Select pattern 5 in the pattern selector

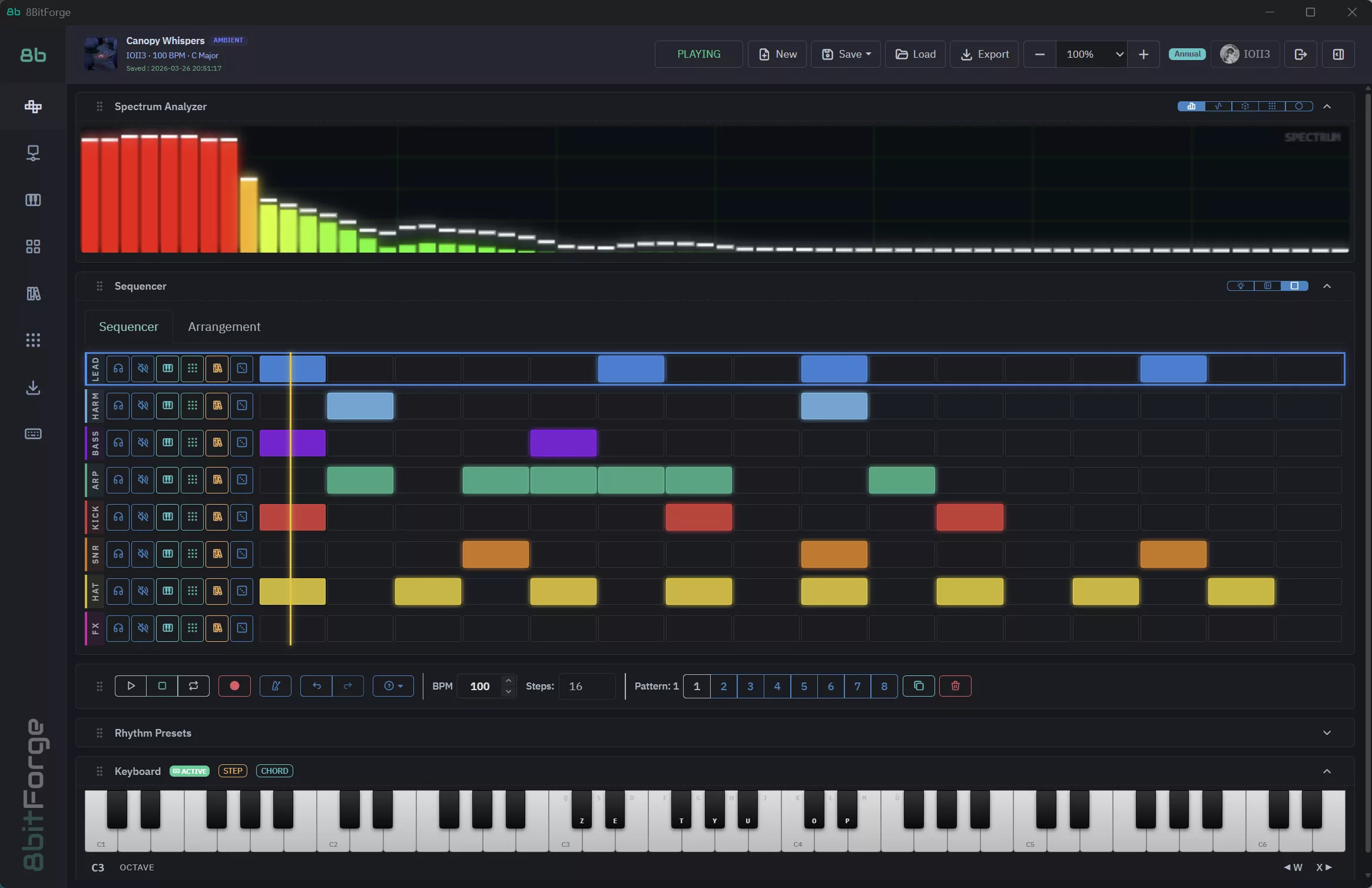(803, 686)
